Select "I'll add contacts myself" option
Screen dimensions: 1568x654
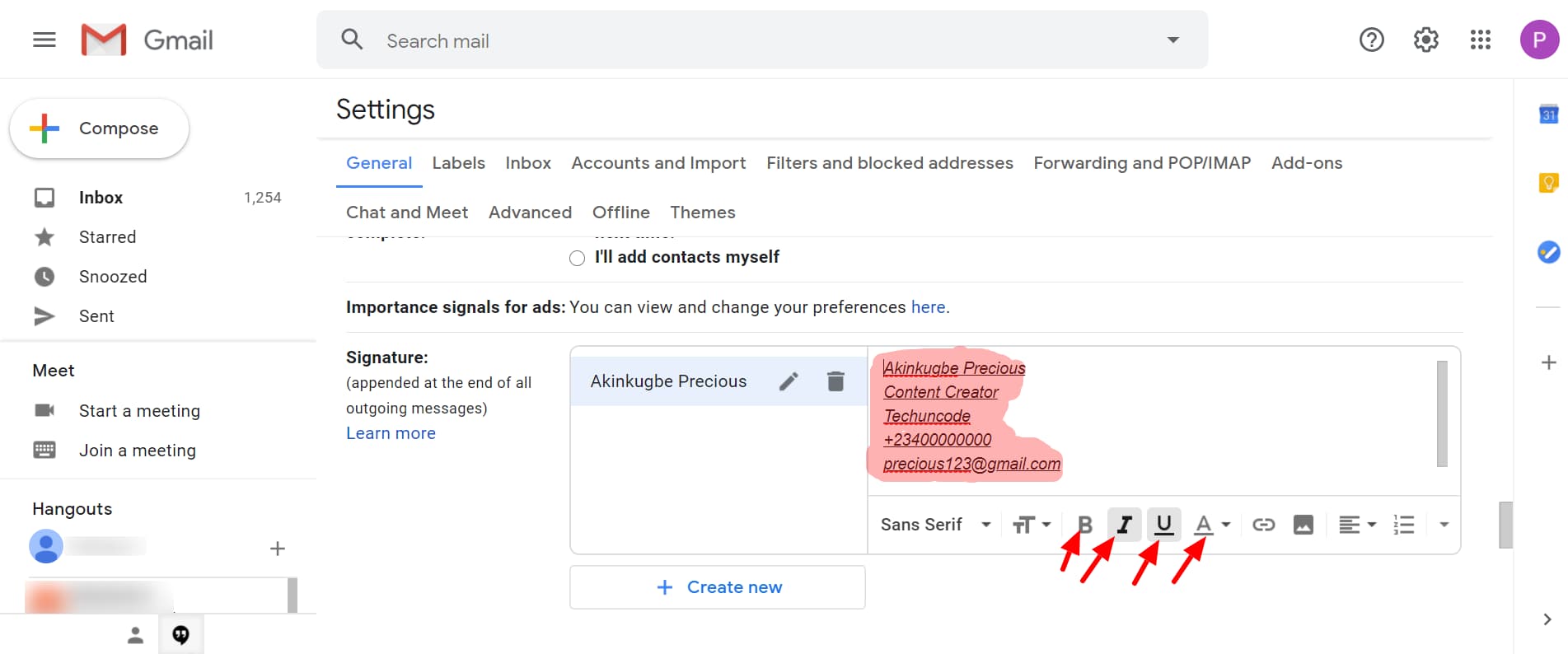coord(578,258)
